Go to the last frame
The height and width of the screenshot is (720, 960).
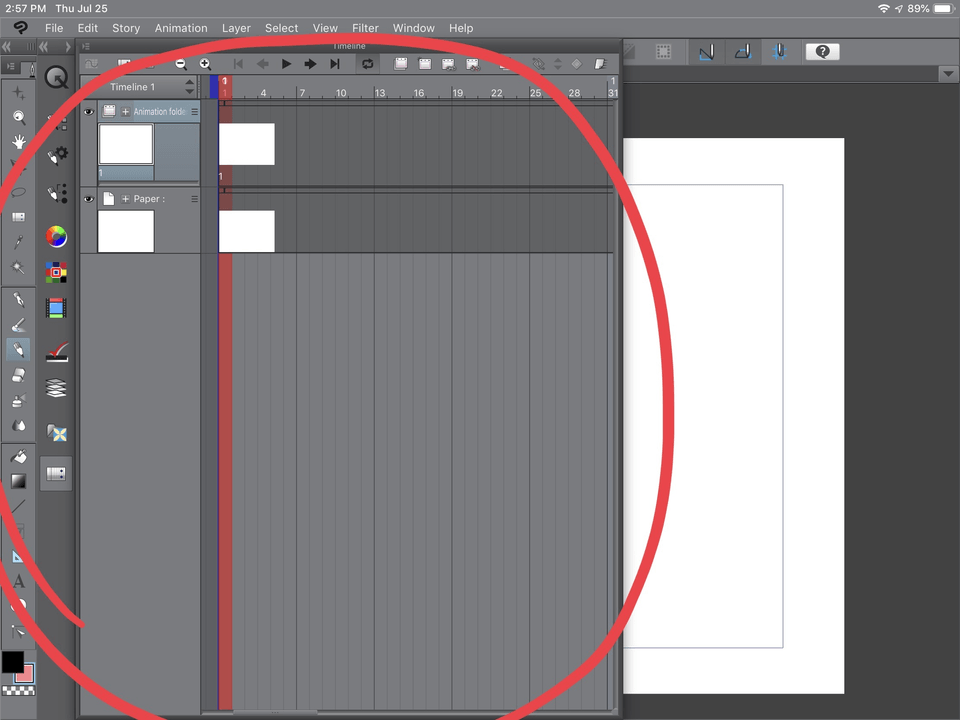[x=334, y=64]
